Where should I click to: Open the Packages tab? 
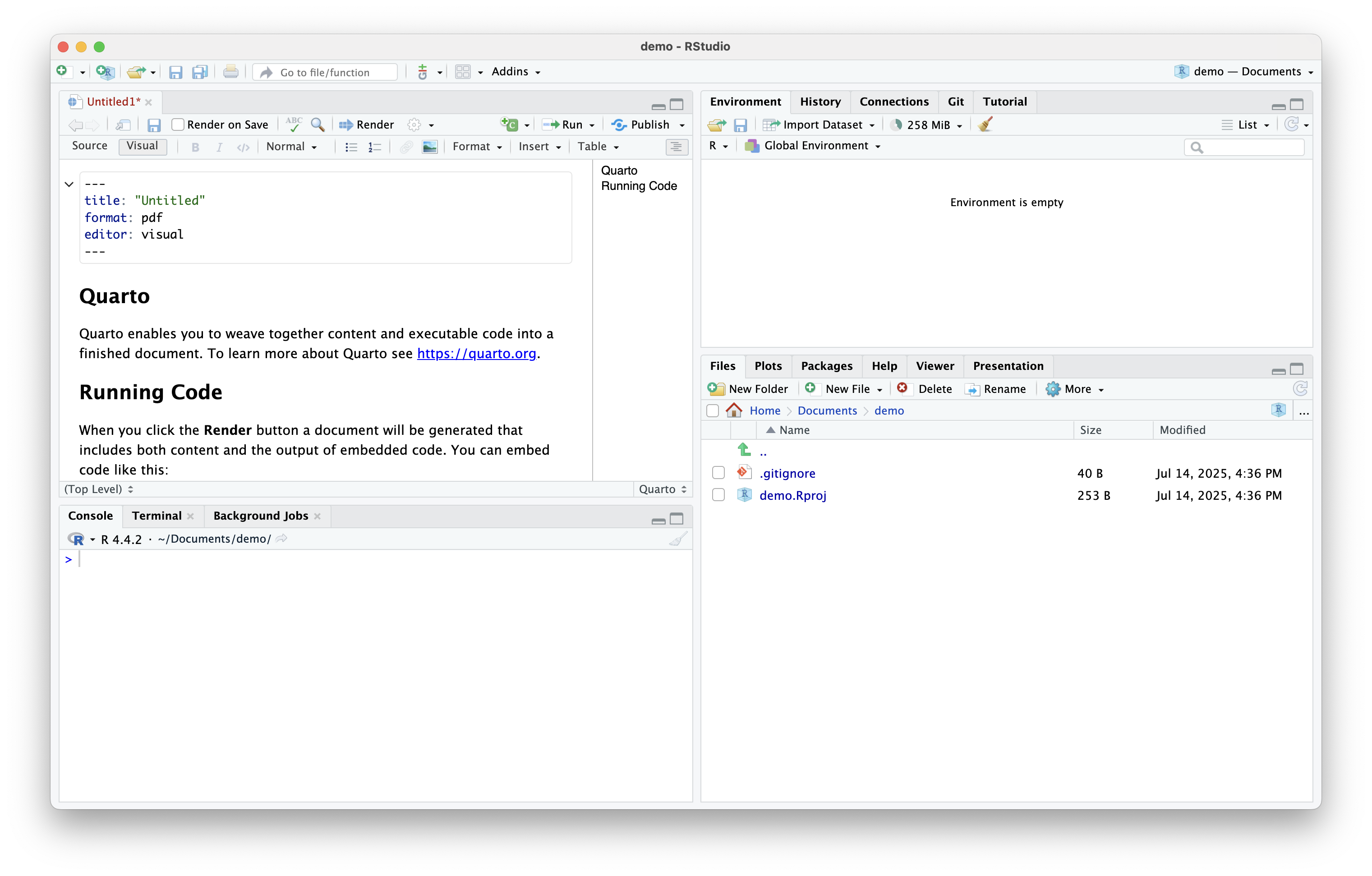coord(826,366)
